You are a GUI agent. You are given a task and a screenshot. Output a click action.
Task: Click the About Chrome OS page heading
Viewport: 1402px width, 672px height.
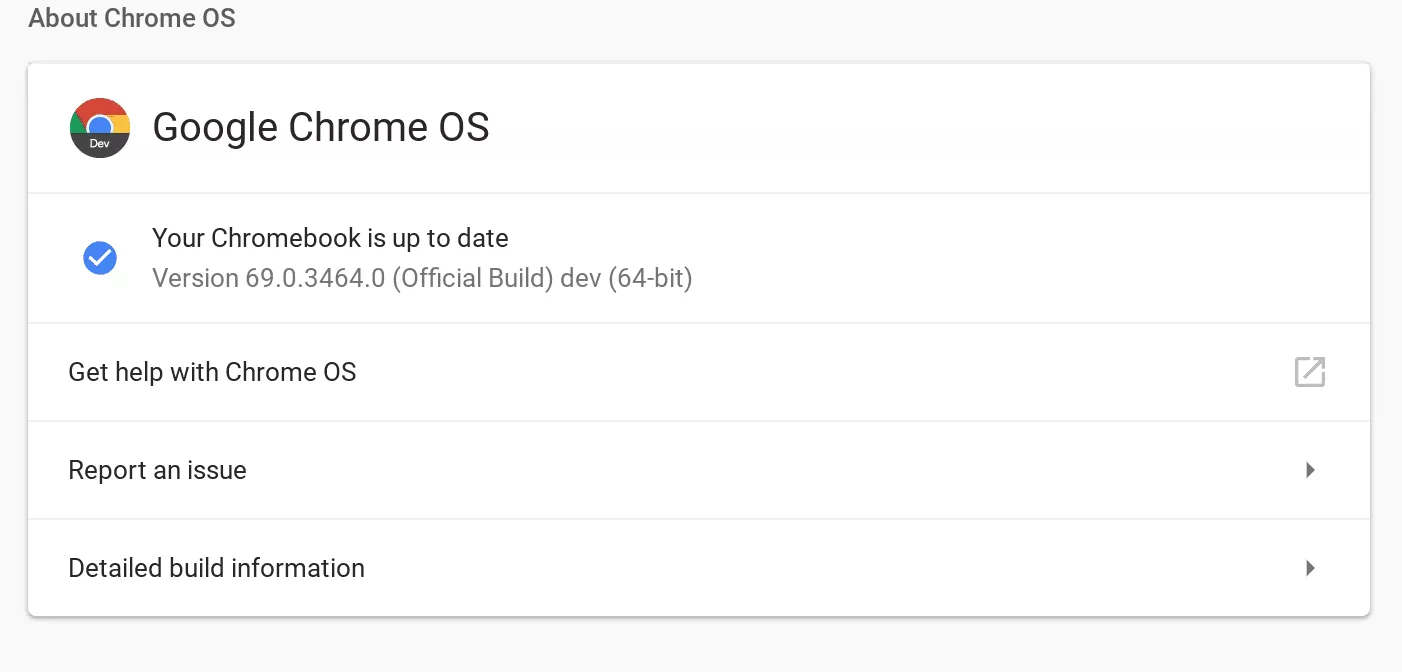tap(132, 18)
